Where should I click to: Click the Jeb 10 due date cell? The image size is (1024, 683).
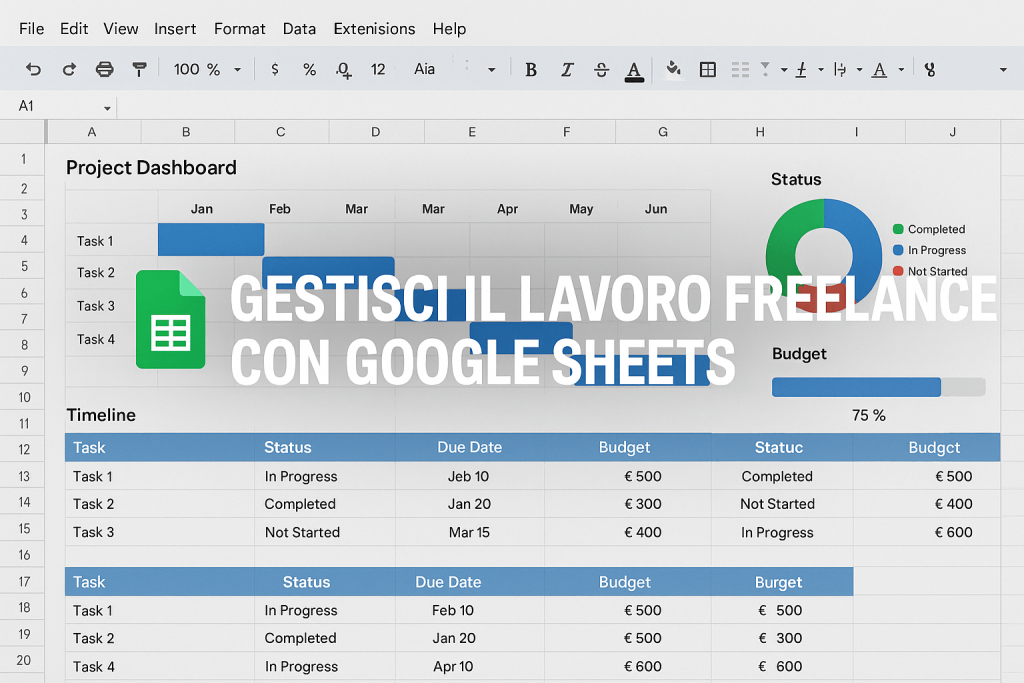point(468,477)
